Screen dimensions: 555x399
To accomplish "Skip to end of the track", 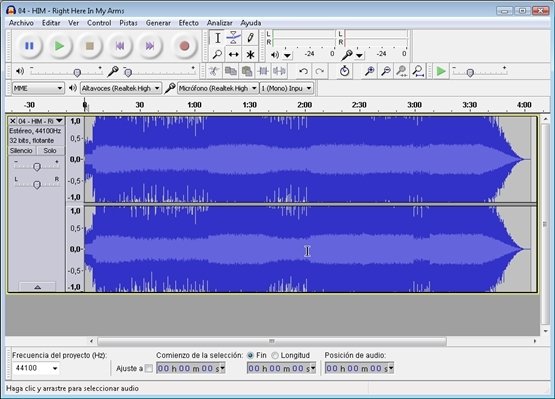I will point(150,46).
